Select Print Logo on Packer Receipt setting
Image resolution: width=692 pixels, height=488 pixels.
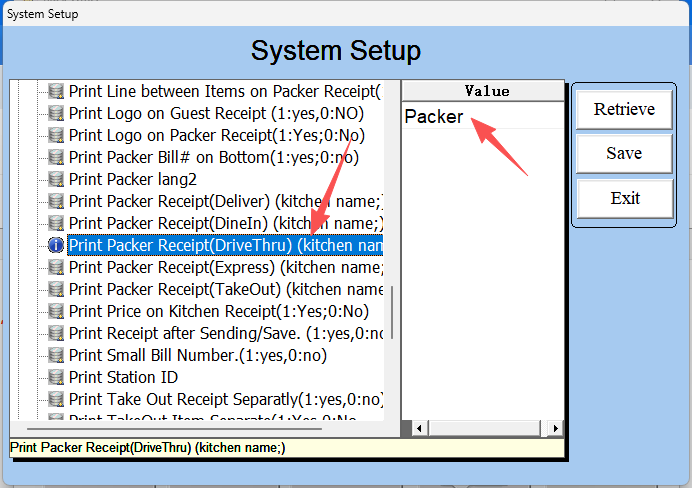216,135
